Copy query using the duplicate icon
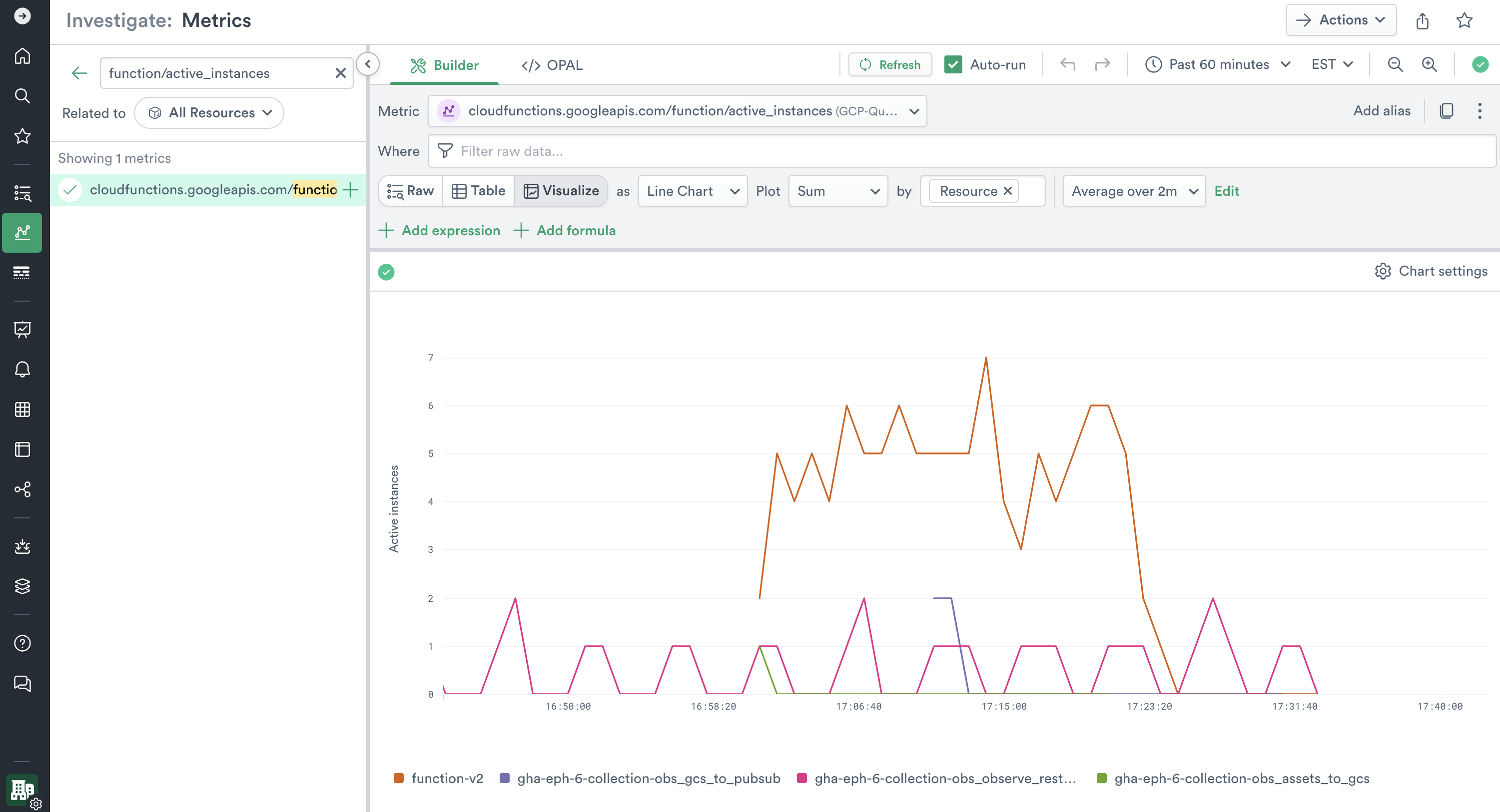Image resolution: width=1500 pixels, height=812 pixels. (1447, 110)
